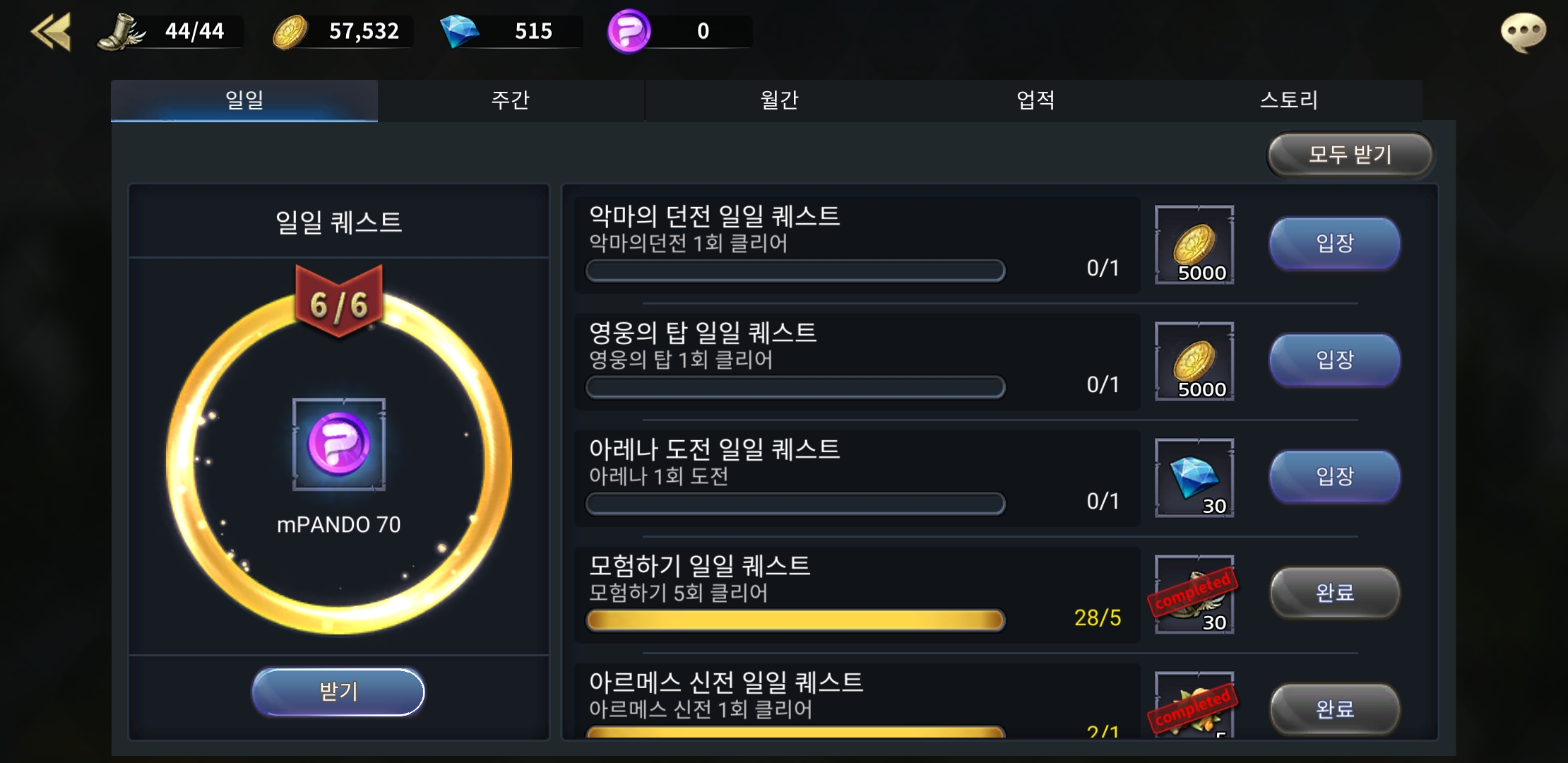Tap the gold coin currency icon
Image resolution: width=1568 pixels, height=763 pixels.
pos(290,32)
